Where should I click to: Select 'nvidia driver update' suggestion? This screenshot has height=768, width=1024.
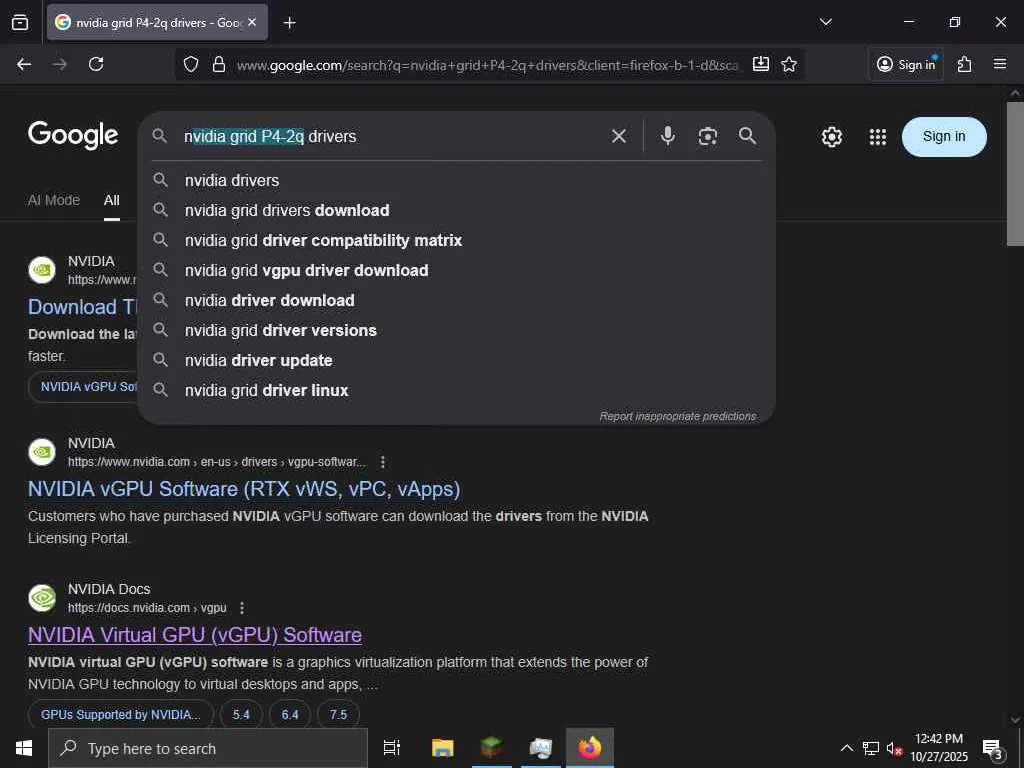(456, 360)
